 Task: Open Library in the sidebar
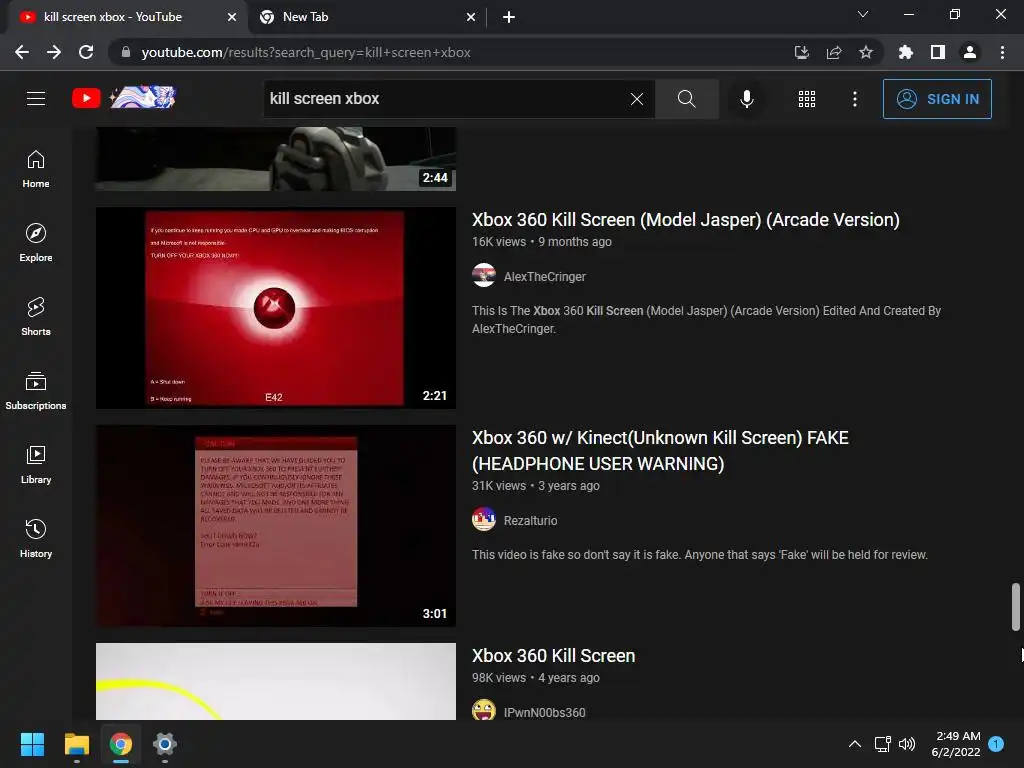[36, 465]
